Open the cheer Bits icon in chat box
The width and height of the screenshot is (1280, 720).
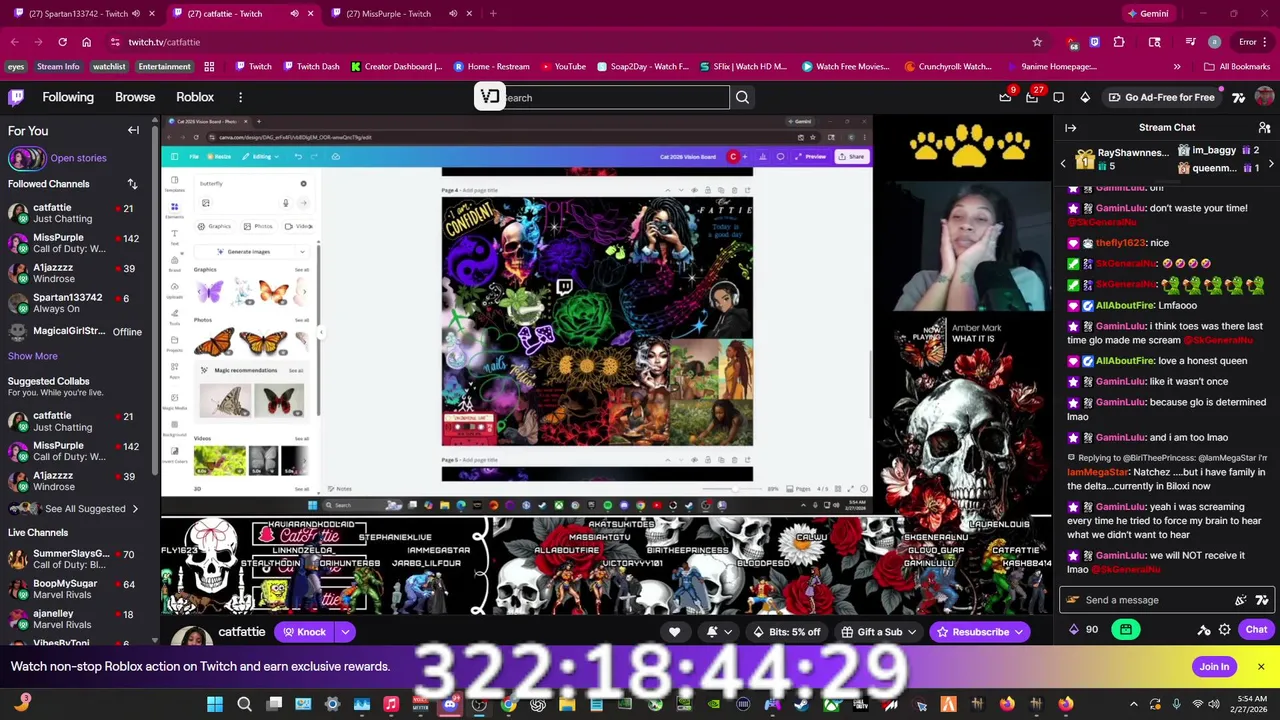pos(1241,600)
